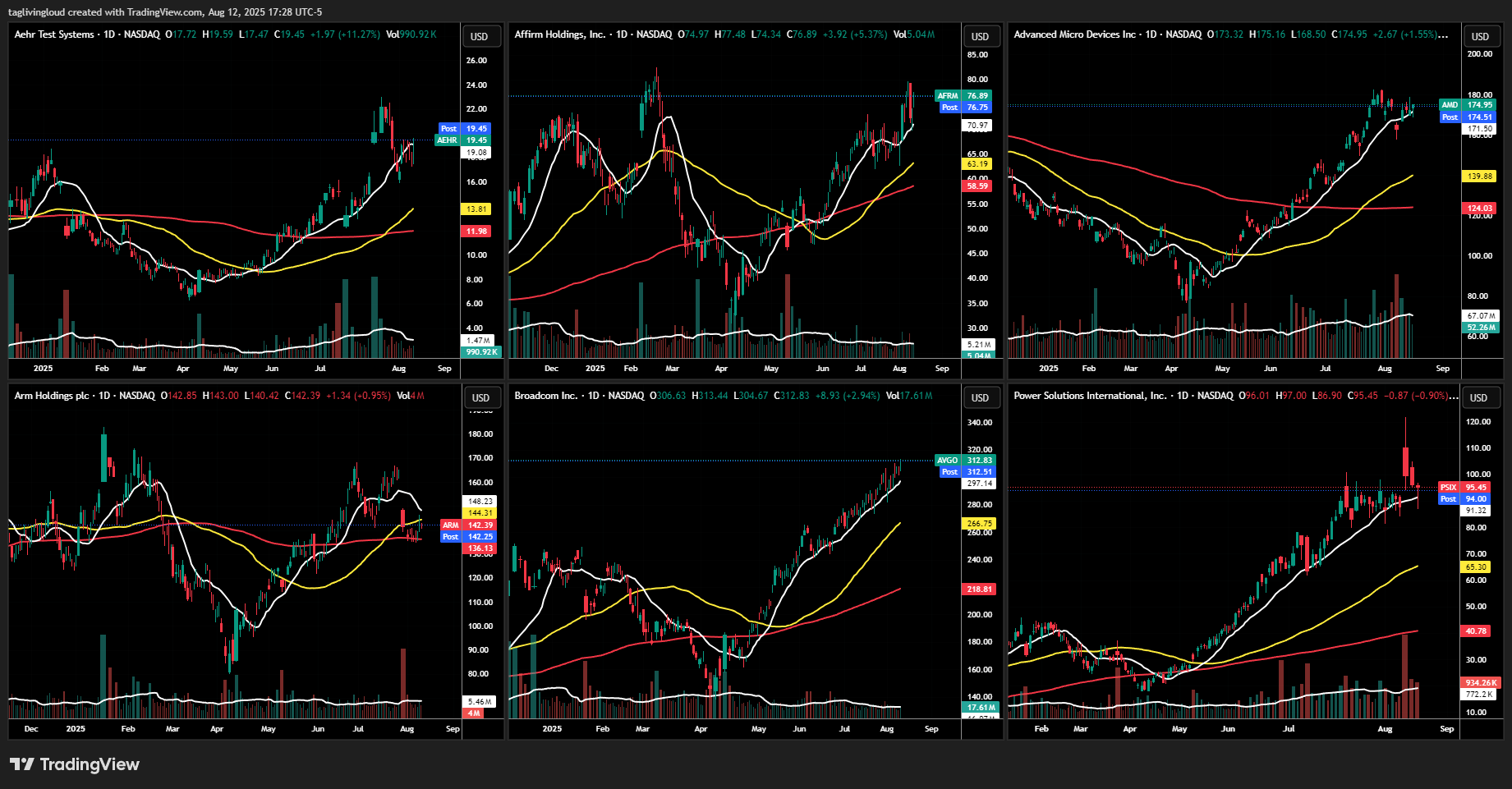Viewport: 1512px width, 789px height.
Task: Select the white 148.23 label on Arm chart
Action: [480, 502]
